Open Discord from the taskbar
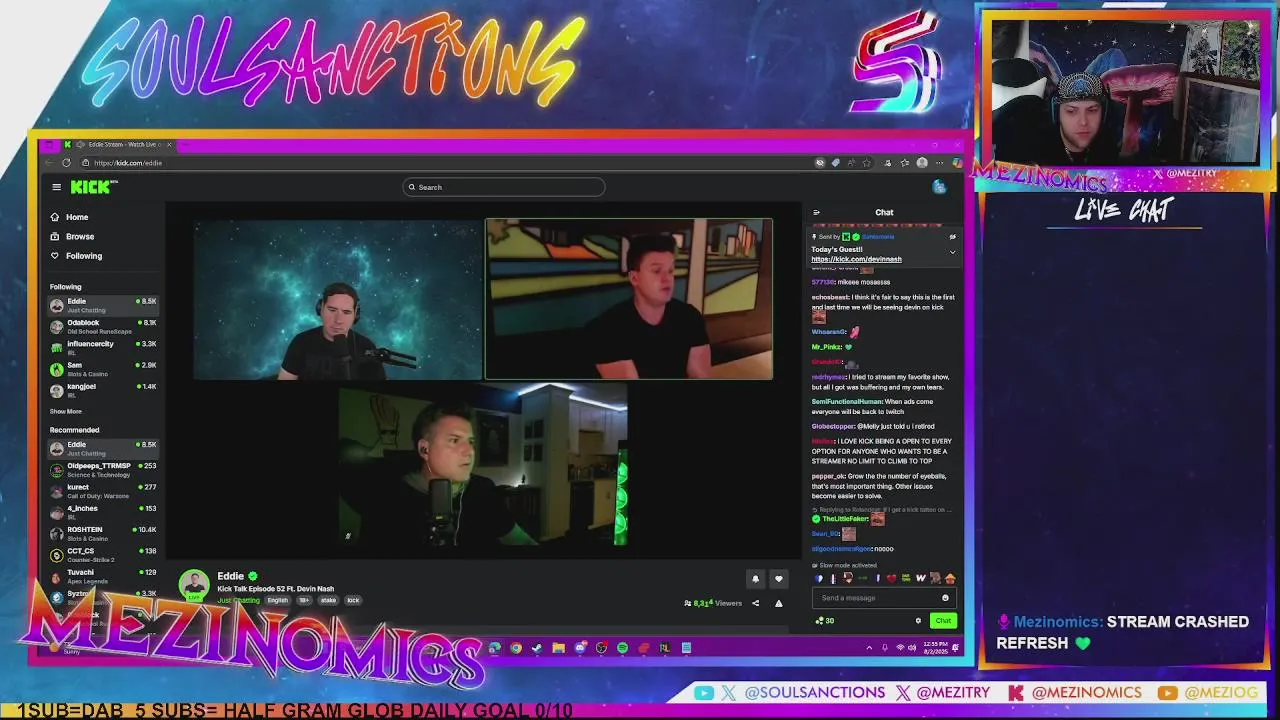 (x=580, y=648)
